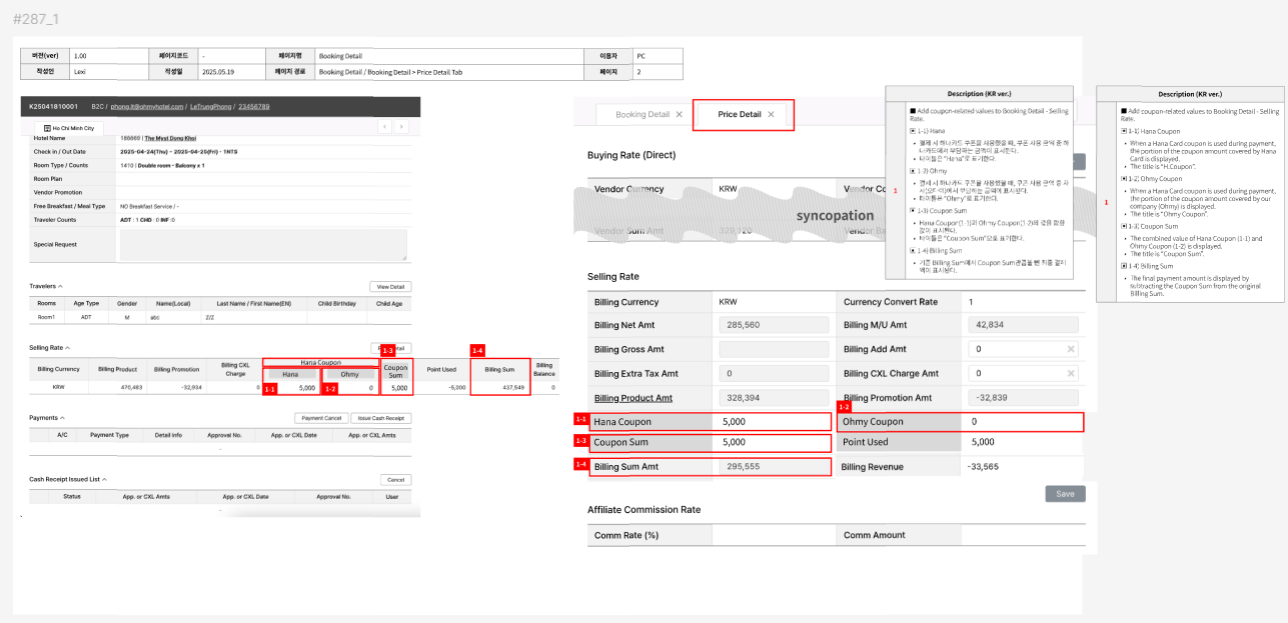Collapse the Travelers section

point(61,286)
